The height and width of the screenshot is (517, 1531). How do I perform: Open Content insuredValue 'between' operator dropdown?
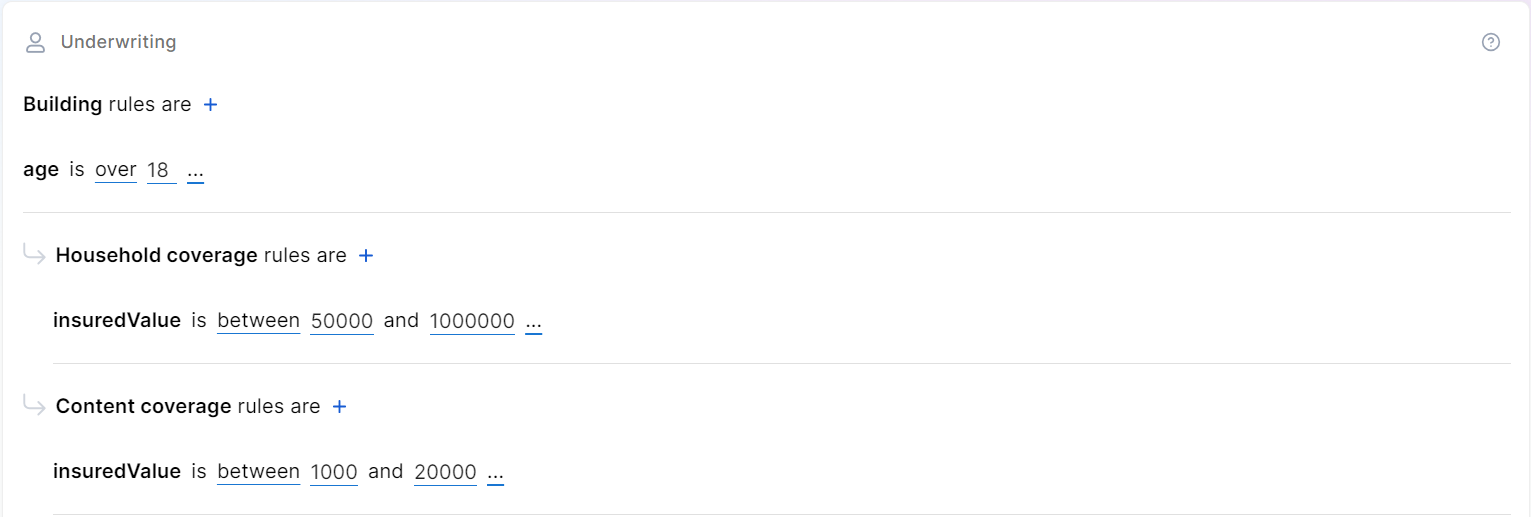(x=258, y=472)
